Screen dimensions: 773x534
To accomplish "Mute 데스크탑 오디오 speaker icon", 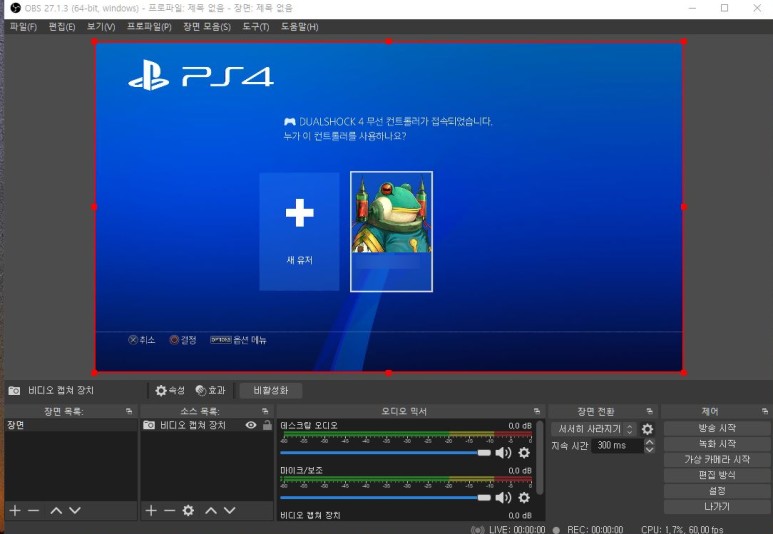I will 503,453.
